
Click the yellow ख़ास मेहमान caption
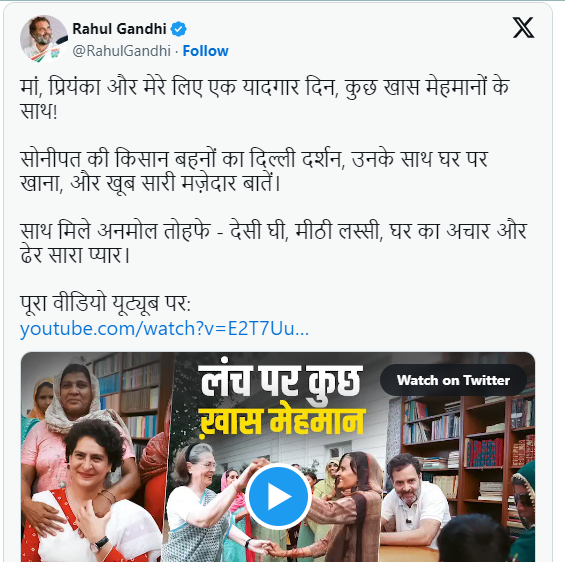point(282,422)
